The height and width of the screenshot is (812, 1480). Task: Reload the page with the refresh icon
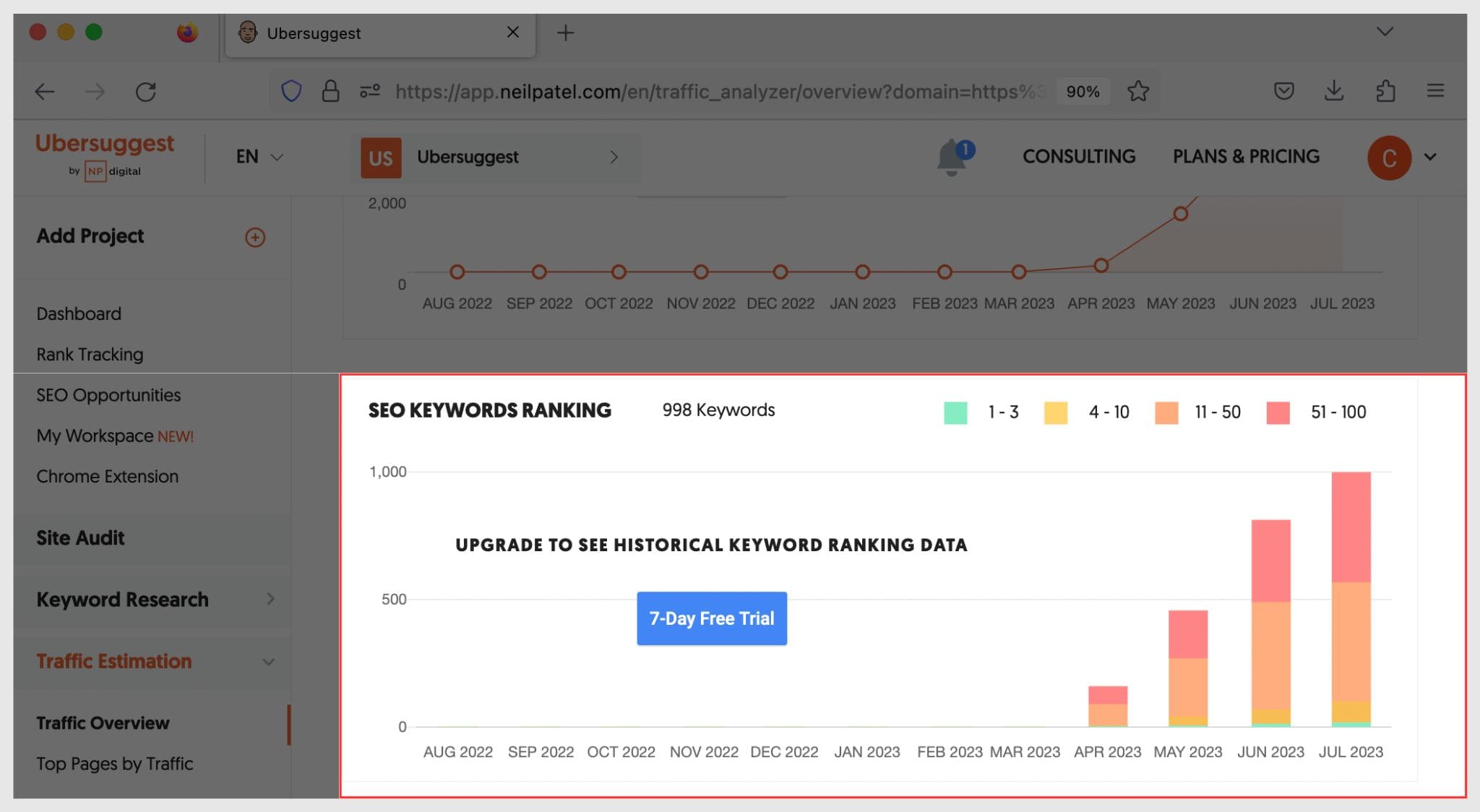[146, 92]
